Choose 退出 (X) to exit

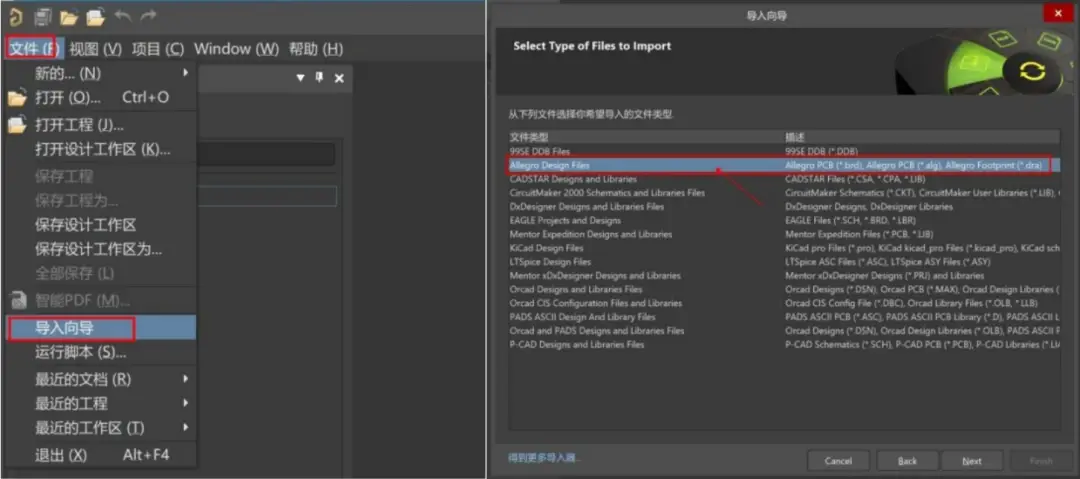point(101,456)
